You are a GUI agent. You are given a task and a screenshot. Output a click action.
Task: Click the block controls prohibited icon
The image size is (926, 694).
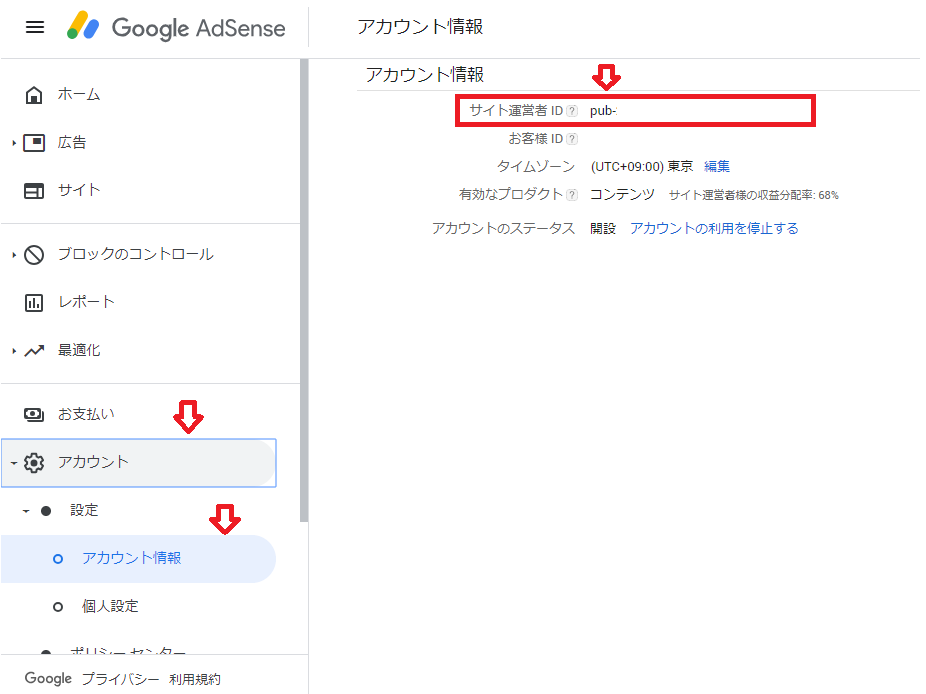point(34,255)
